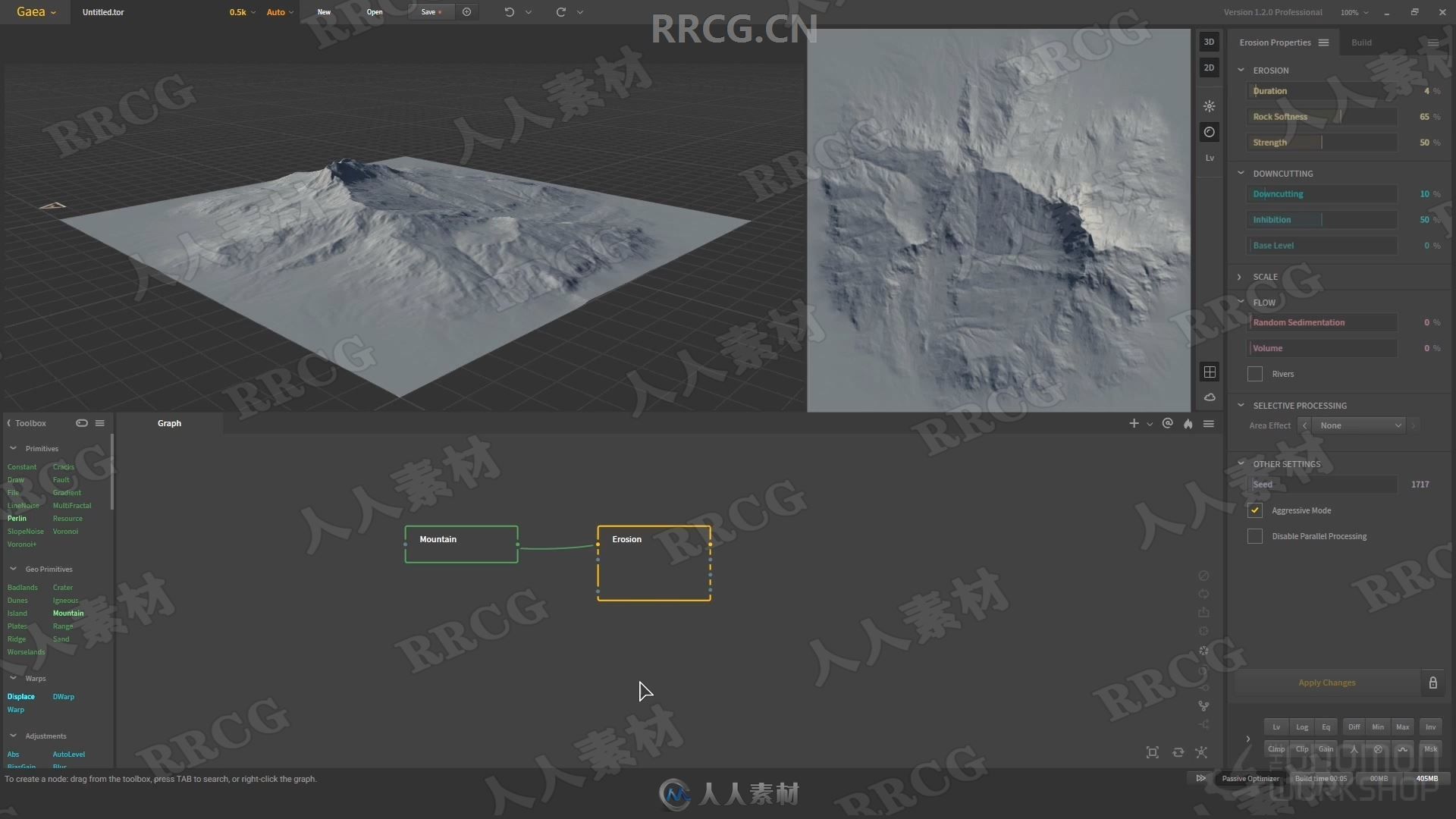Click the 3D viewport toggle button
Viewport: 1456px width, 819px height.
click(1208, 42)
